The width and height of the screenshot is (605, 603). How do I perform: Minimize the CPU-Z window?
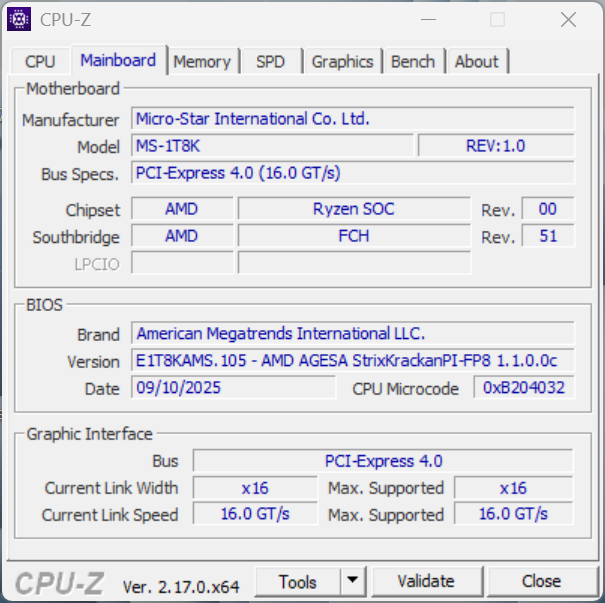[429, 19]
